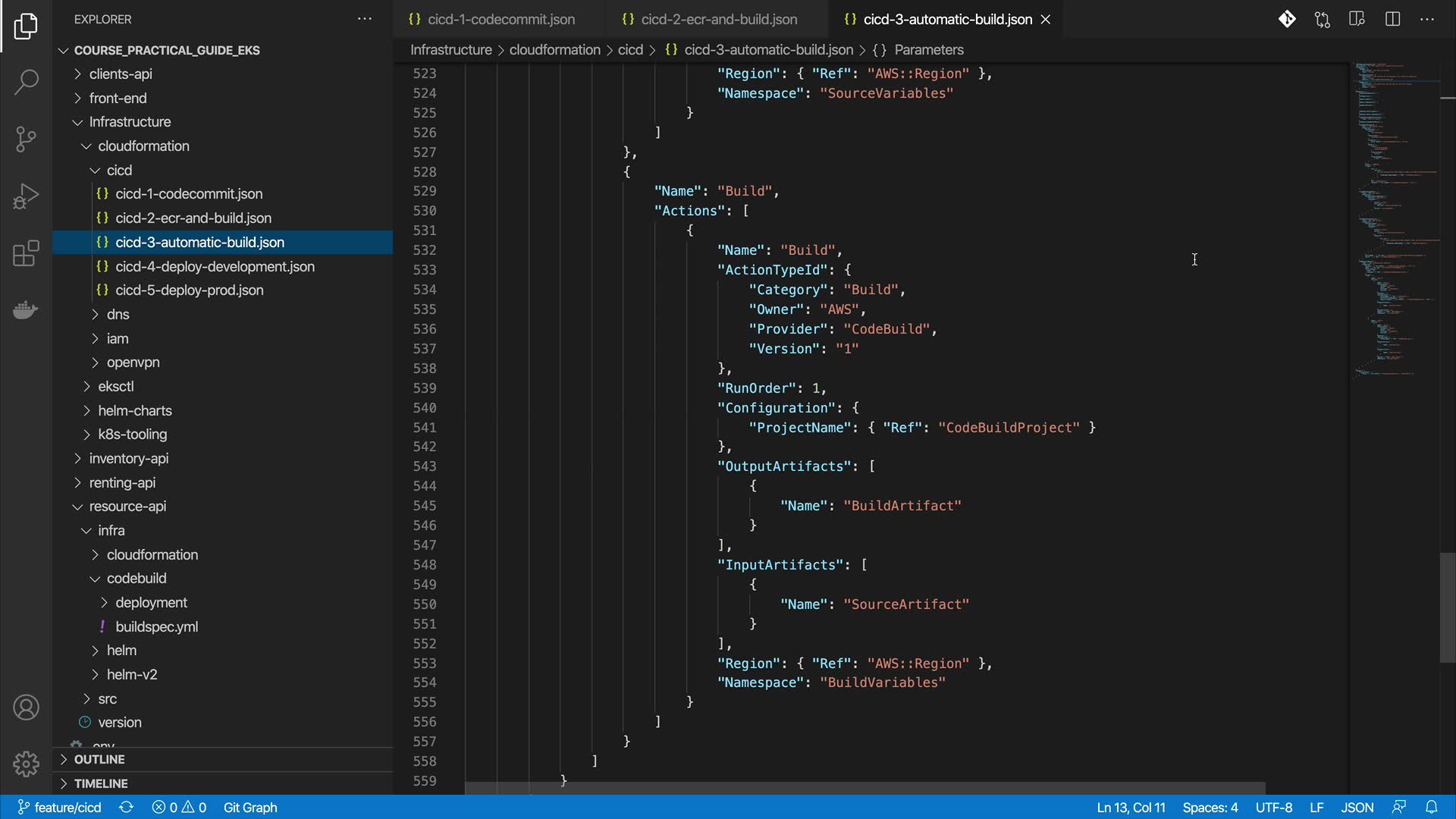Open the Accounts menu icon
The width and height of the screenshot is (1456, 819).
(26, 708)
